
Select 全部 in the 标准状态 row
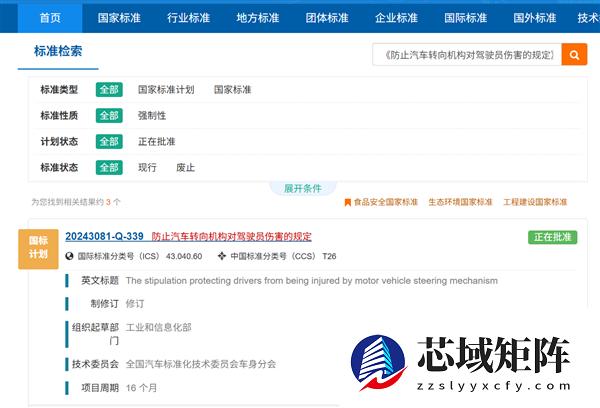(x=109, y=168)
